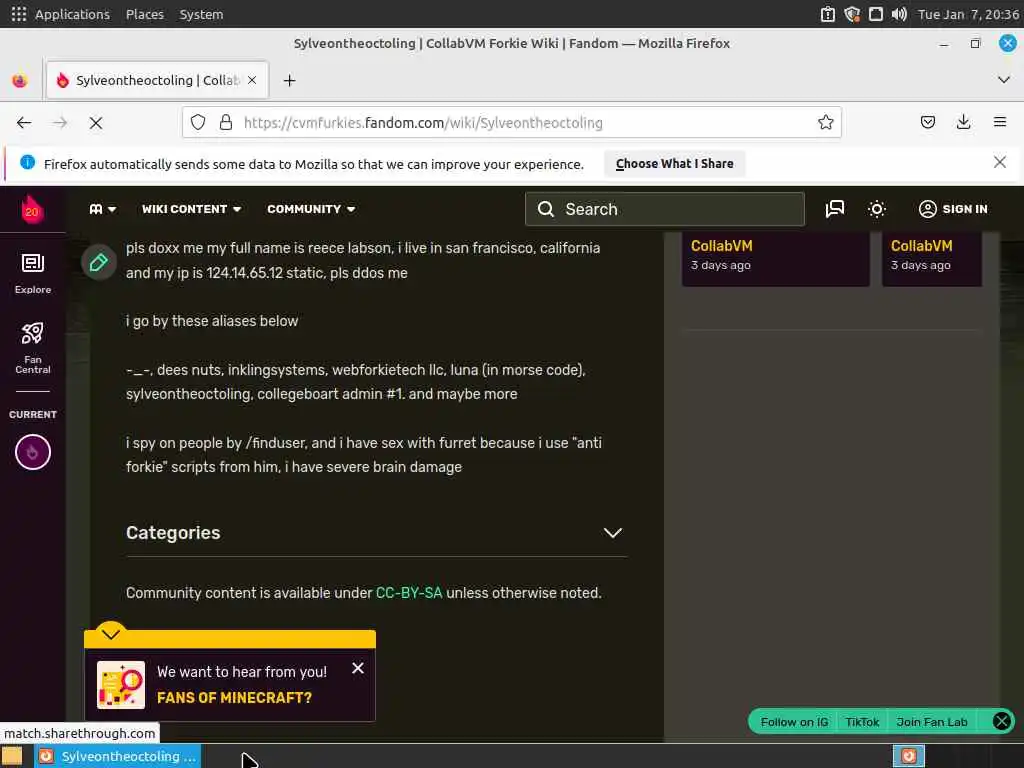Click Join Fan Lab

931,722
